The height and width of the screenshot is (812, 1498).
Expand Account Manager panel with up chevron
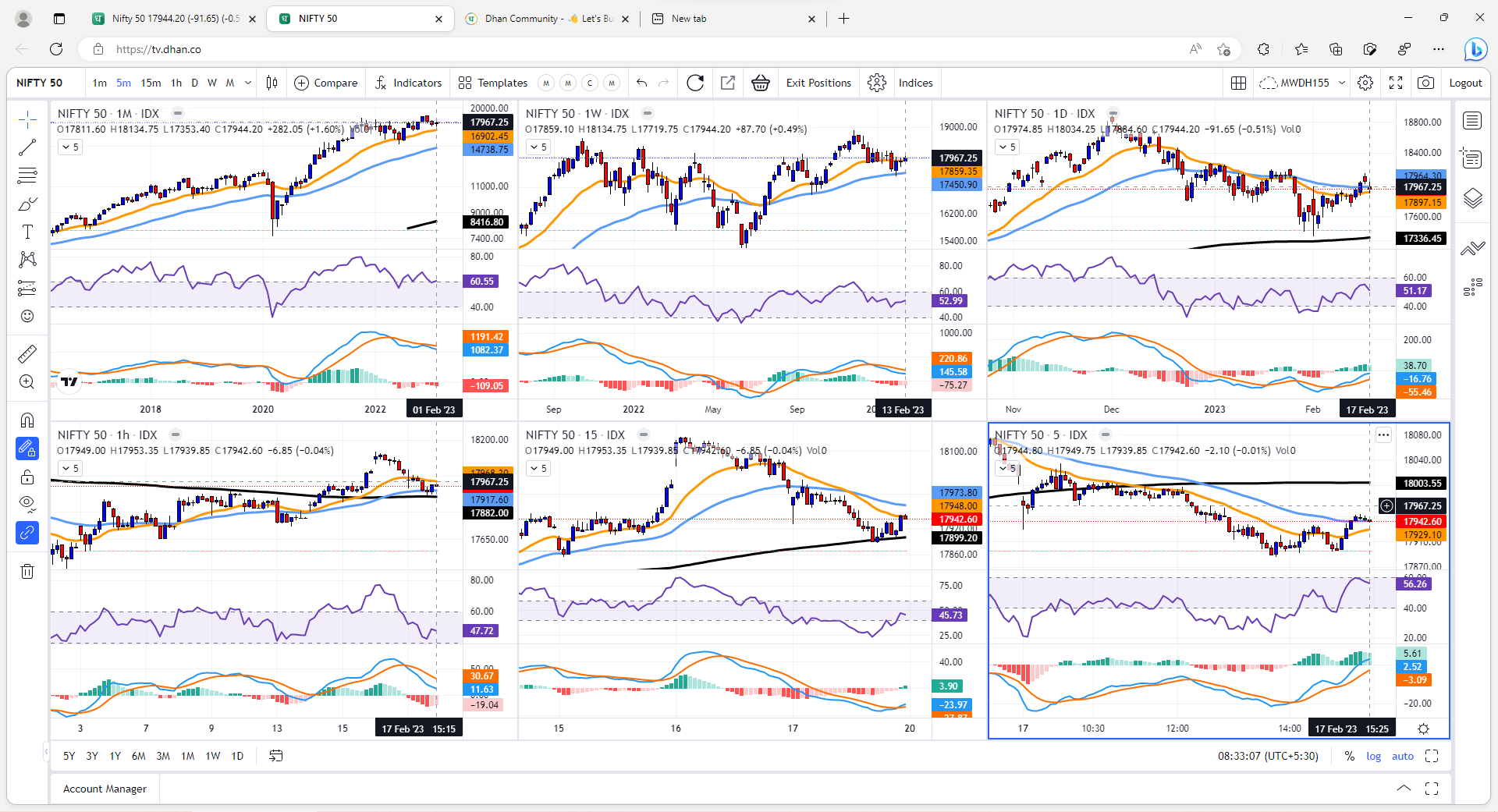click(1404, 789)
